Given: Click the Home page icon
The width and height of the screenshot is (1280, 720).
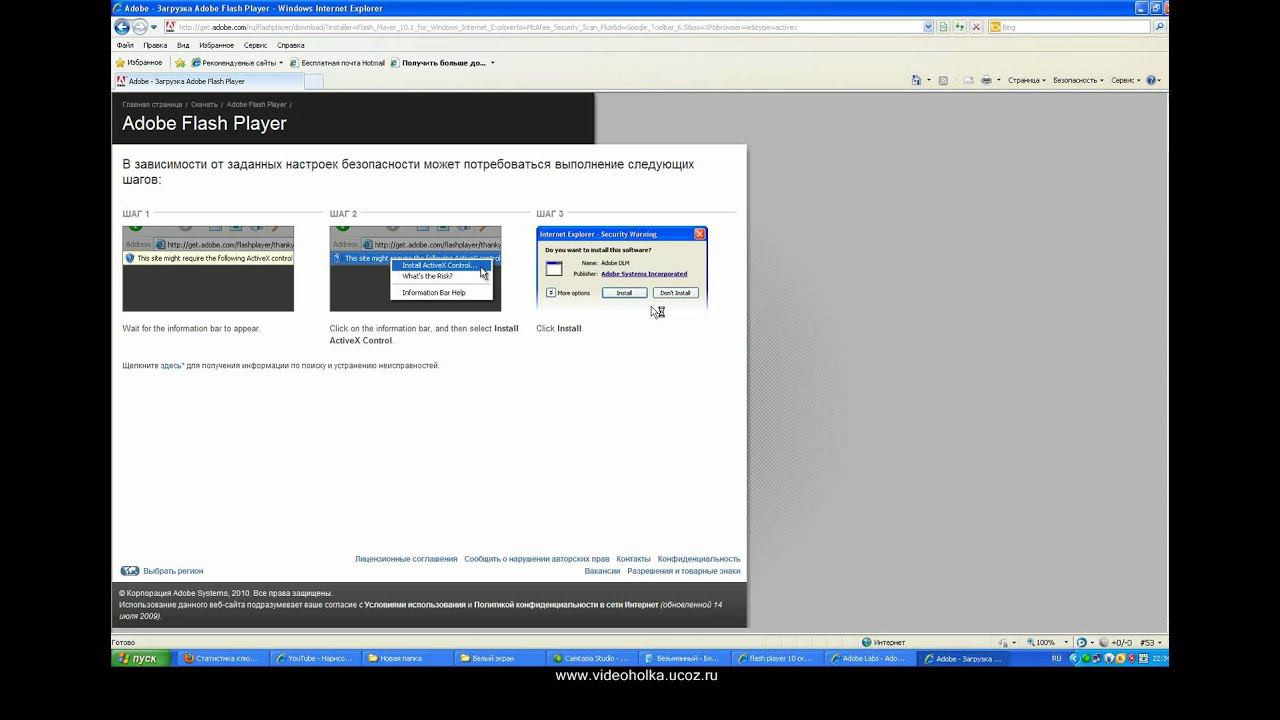Looking at the screenshot, I should [916, 80].
